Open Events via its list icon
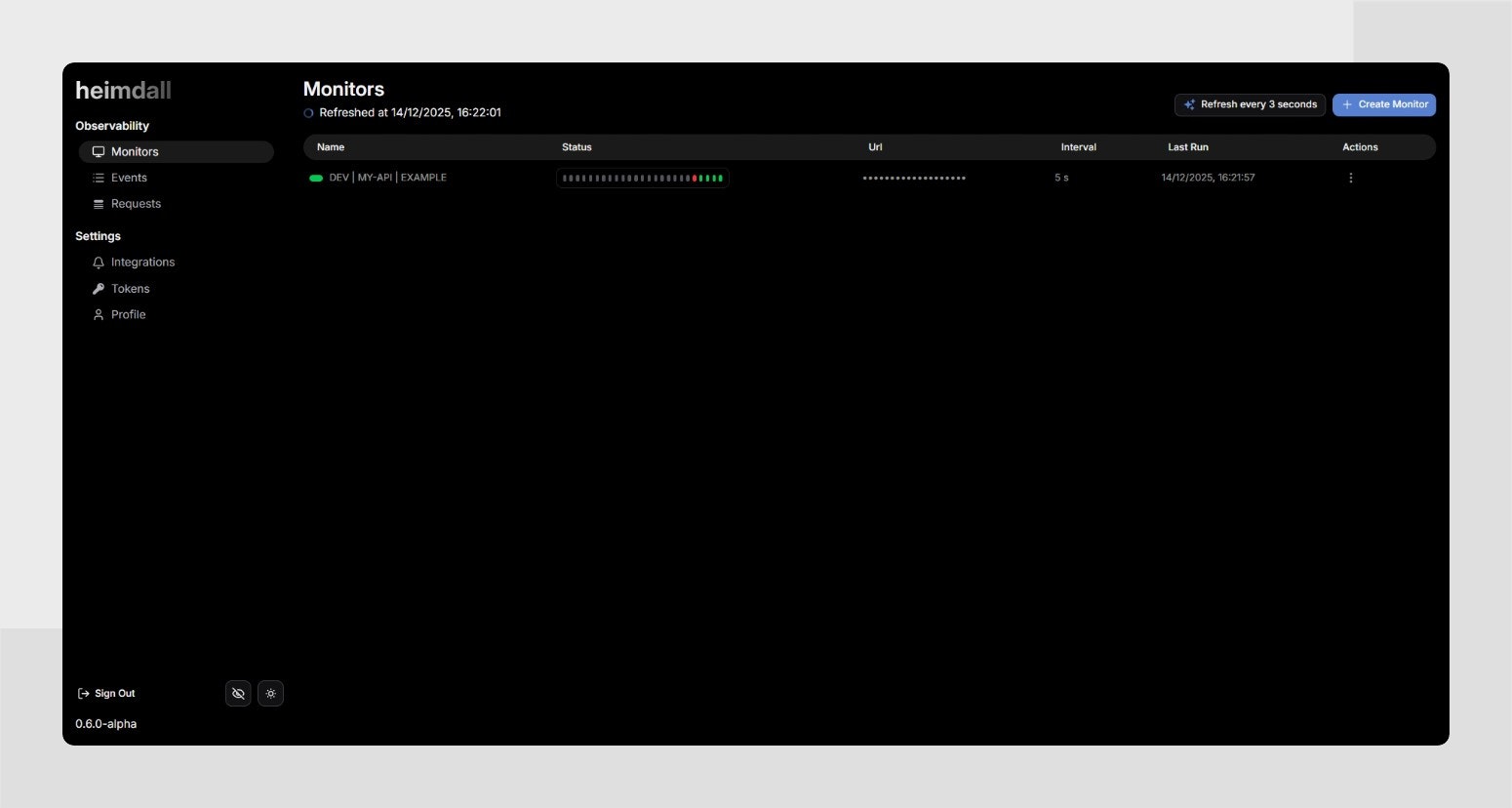Image resolution: width=1512 pixels, height=808 pixels. (x=98, y=178)
